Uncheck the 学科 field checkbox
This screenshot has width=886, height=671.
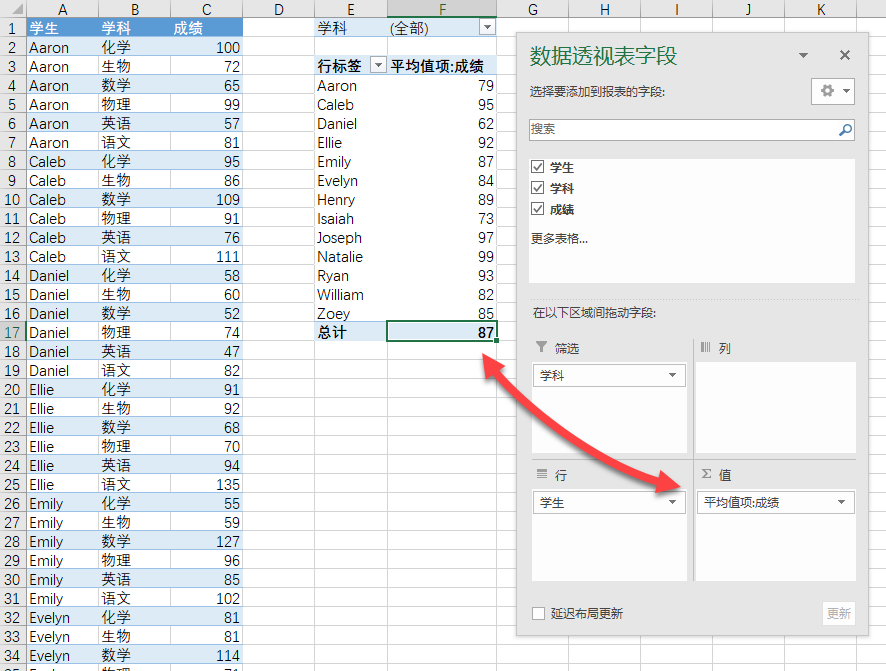(x=538, y=188)
